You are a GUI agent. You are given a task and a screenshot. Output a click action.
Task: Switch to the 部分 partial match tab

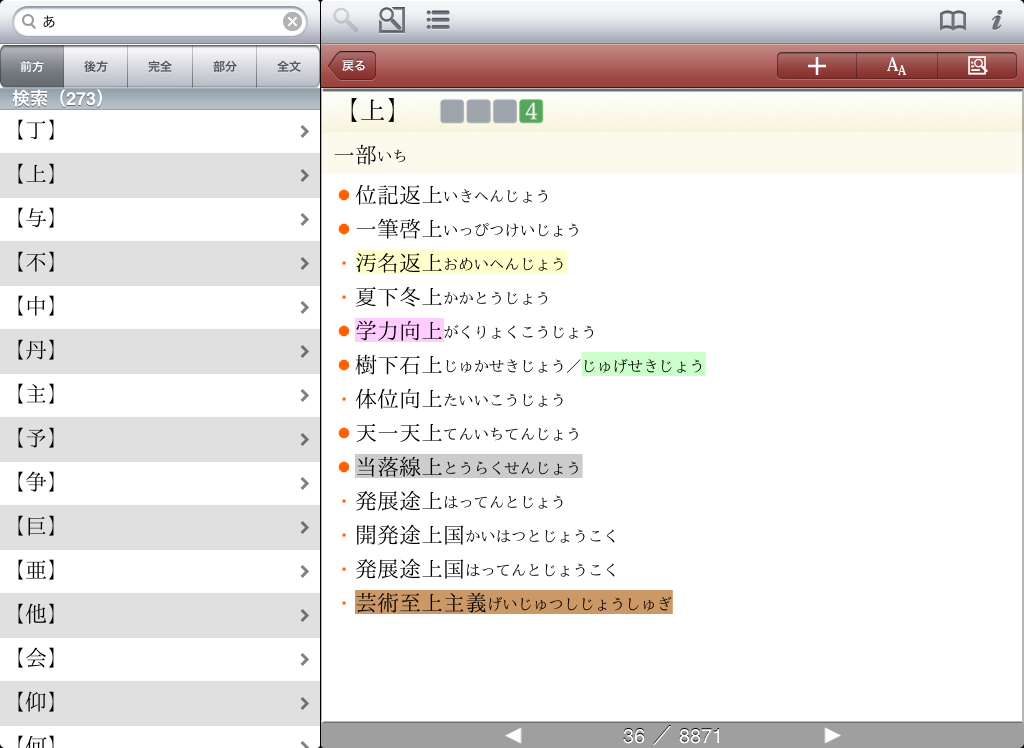tap(225, 67)
